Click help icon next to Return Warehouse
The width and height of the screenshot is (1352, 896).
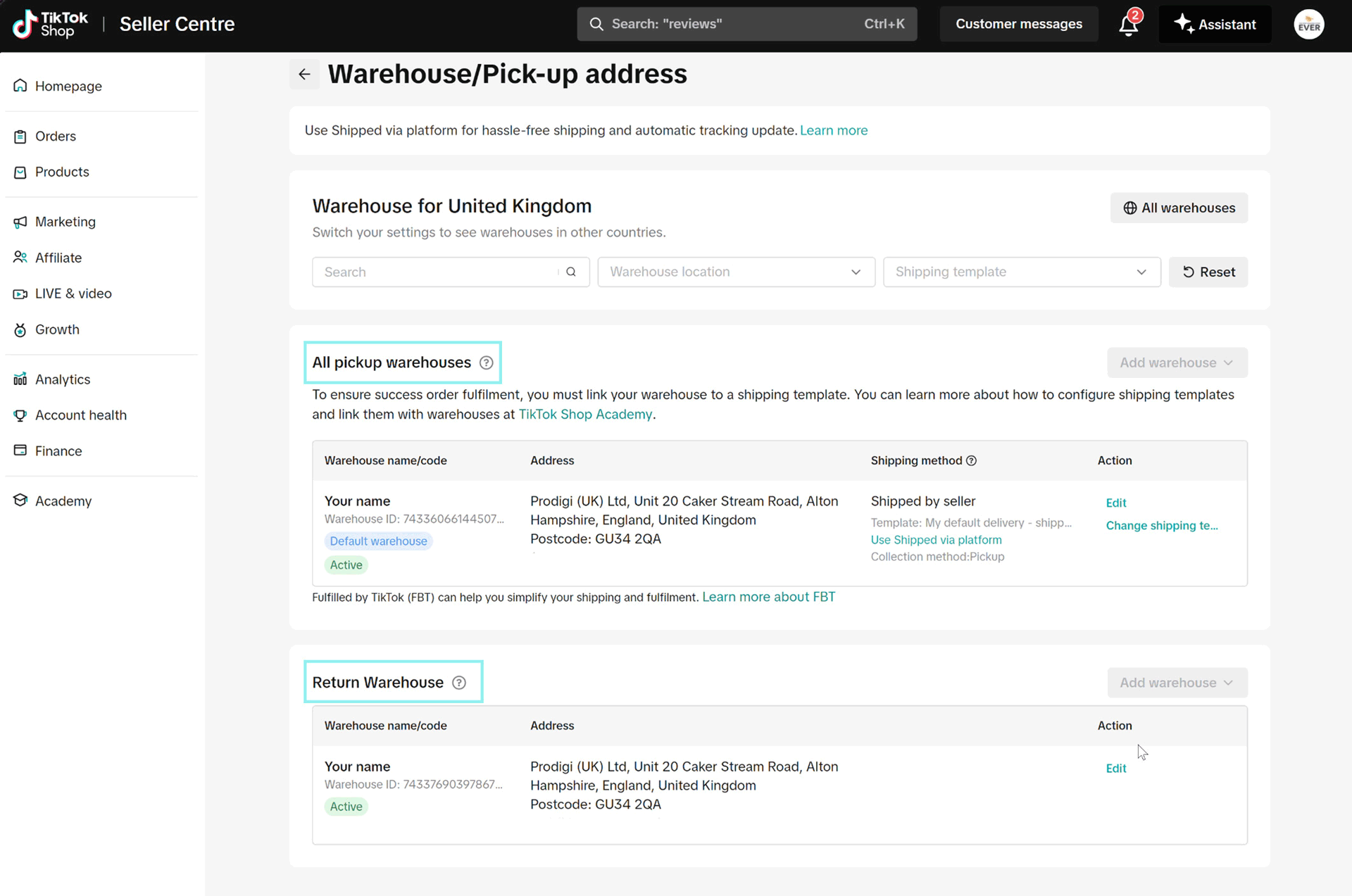point(459,683)
